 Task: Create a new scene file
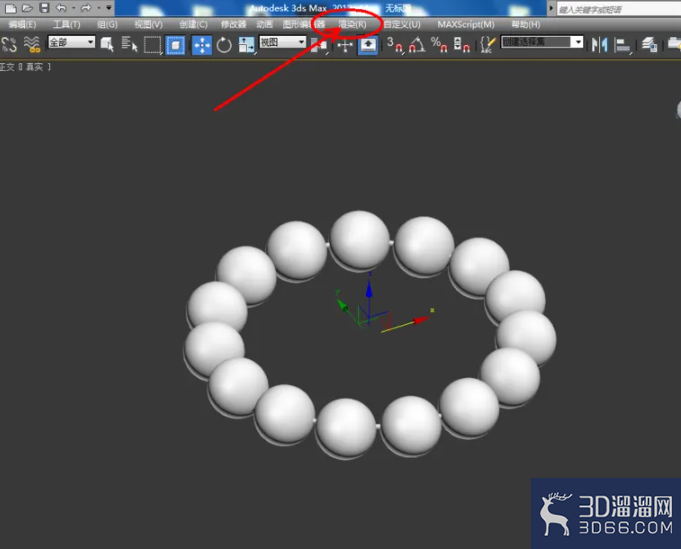tap(10, 8)
